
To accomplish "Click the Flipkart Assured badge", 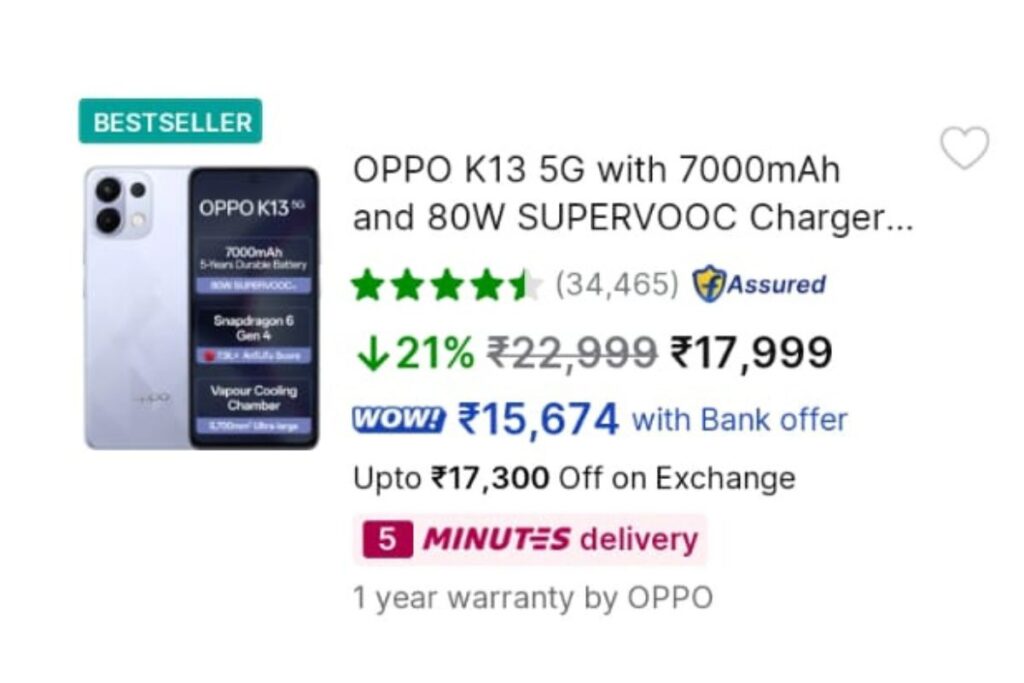I will (759, 284).
